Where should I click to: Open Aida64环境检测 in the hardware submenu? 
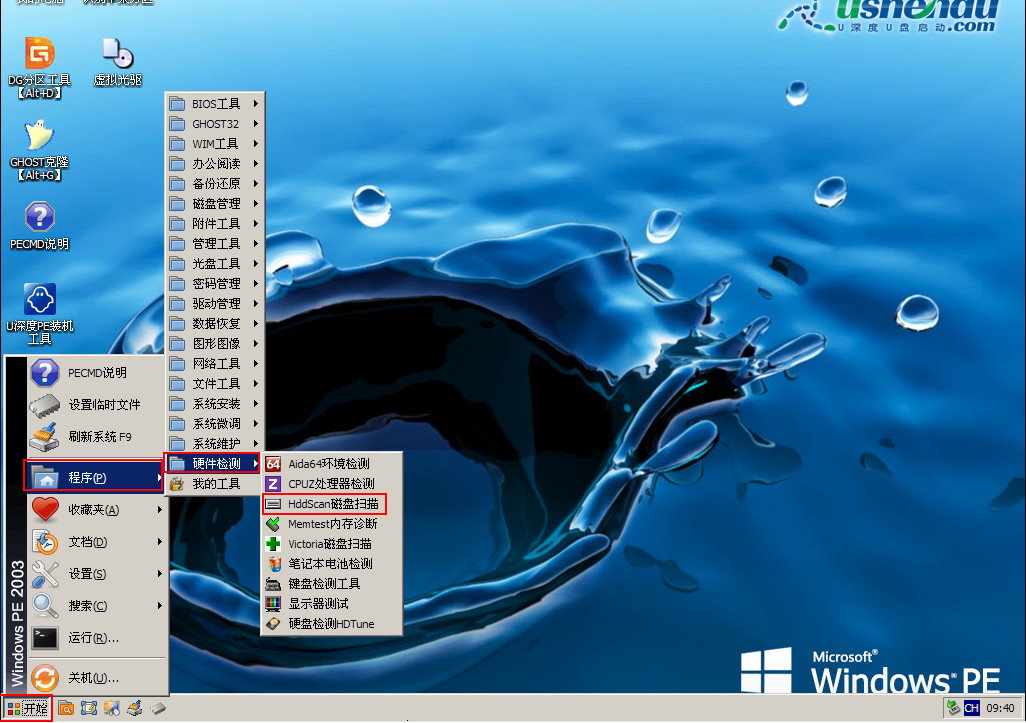coord(331,464)
